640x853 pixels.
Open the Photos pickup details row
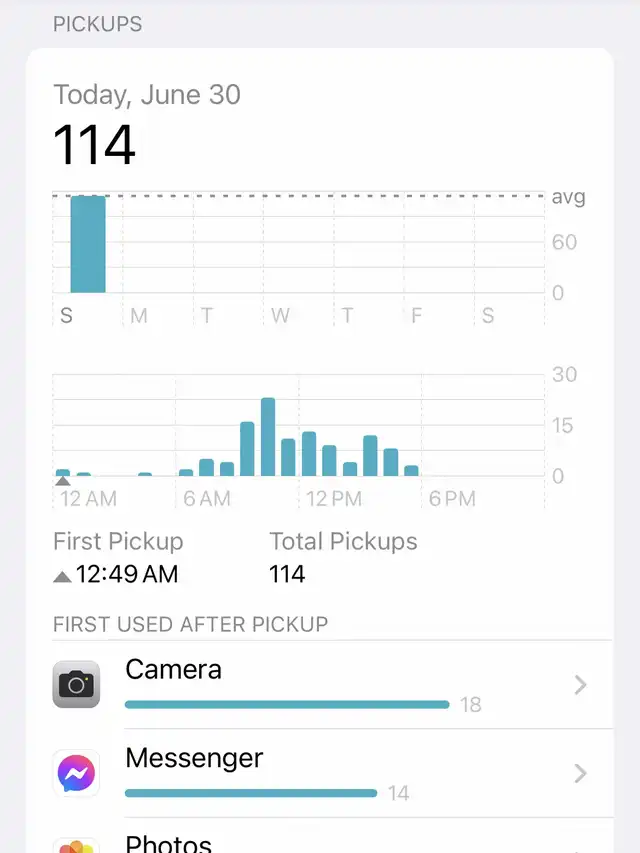click(333, 836)
